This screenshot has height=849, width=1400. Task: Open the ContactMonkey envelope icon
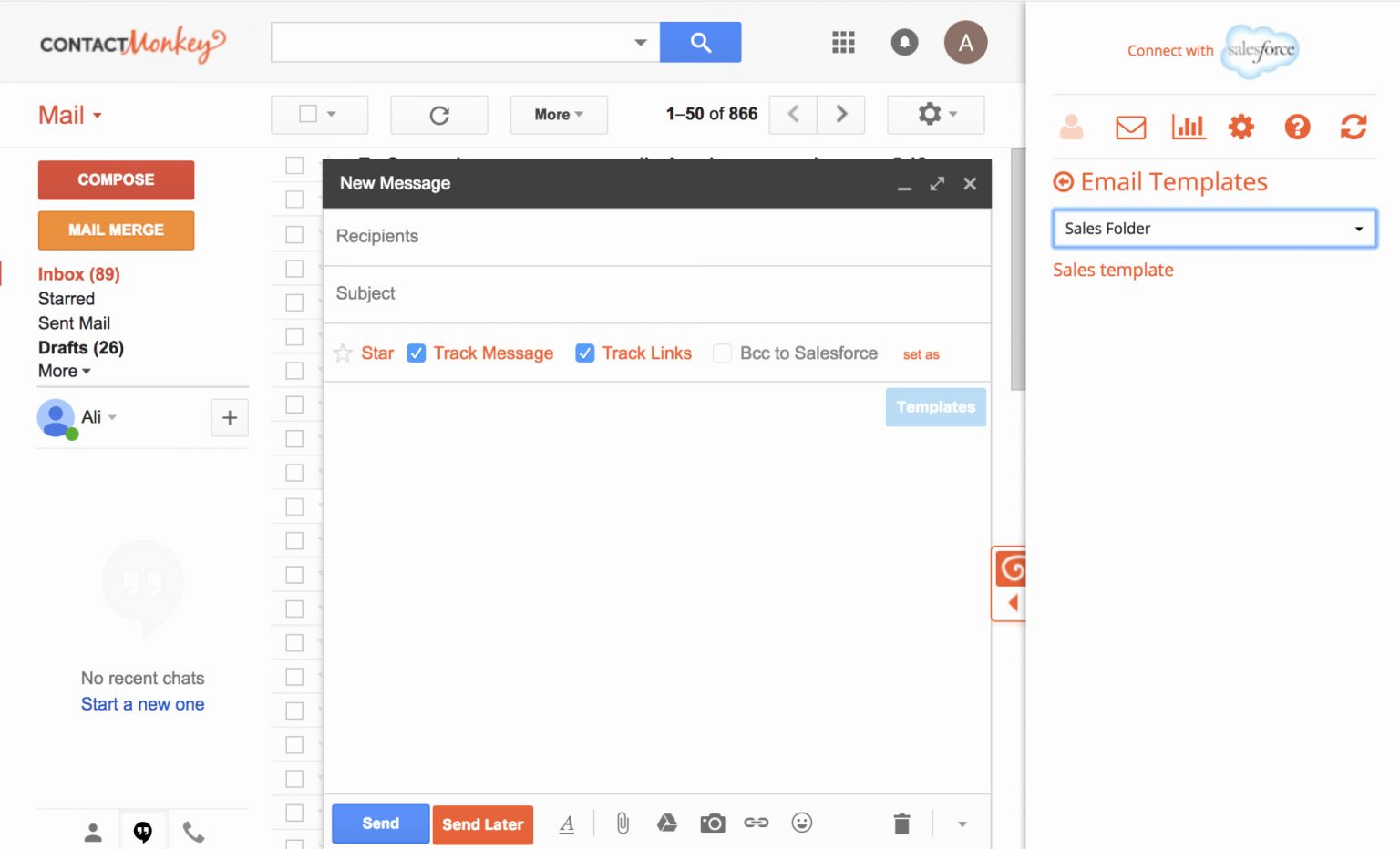pos(1130,127)
